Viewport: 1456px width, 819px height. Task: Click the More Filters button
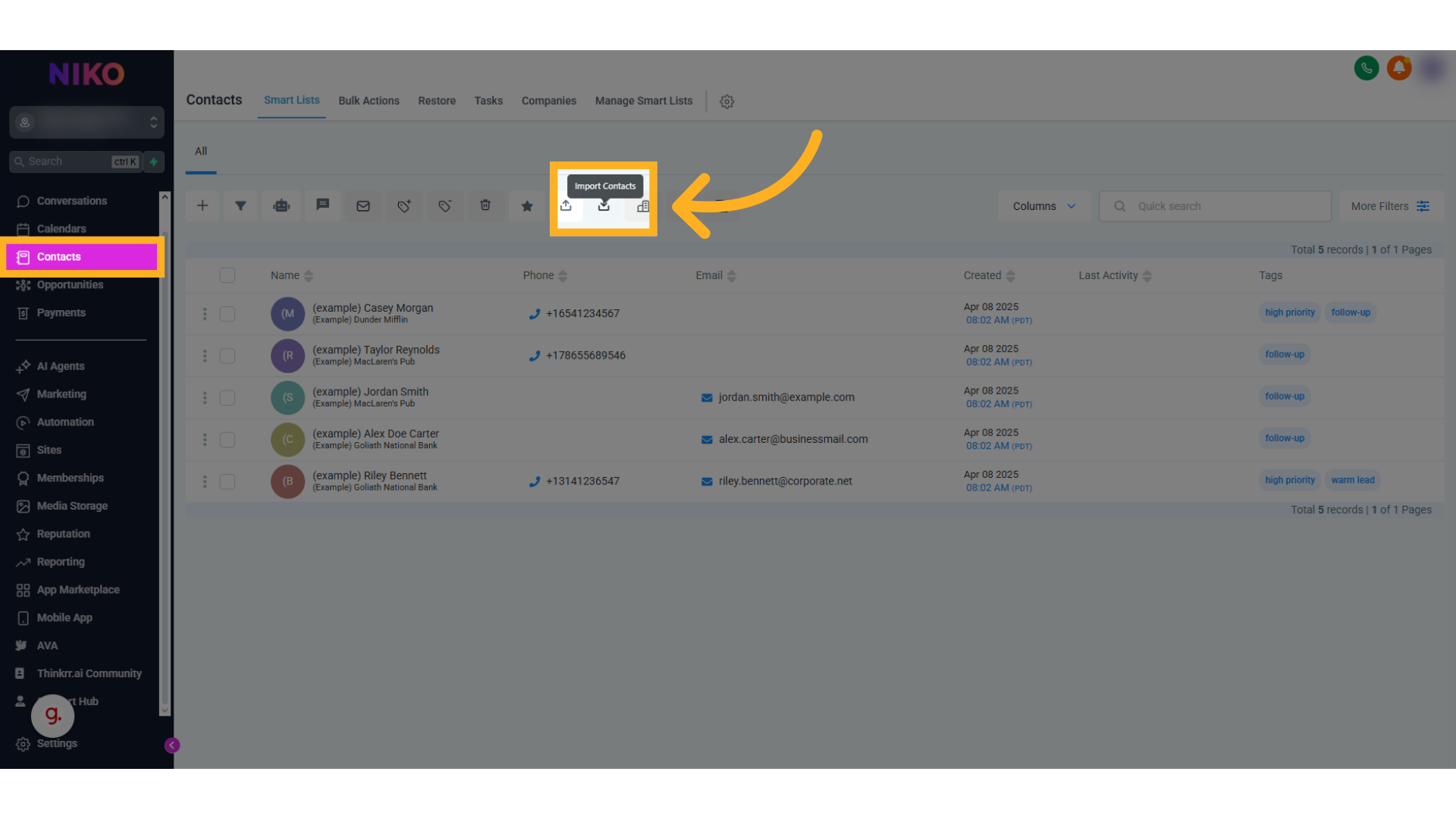[1389, 206]
